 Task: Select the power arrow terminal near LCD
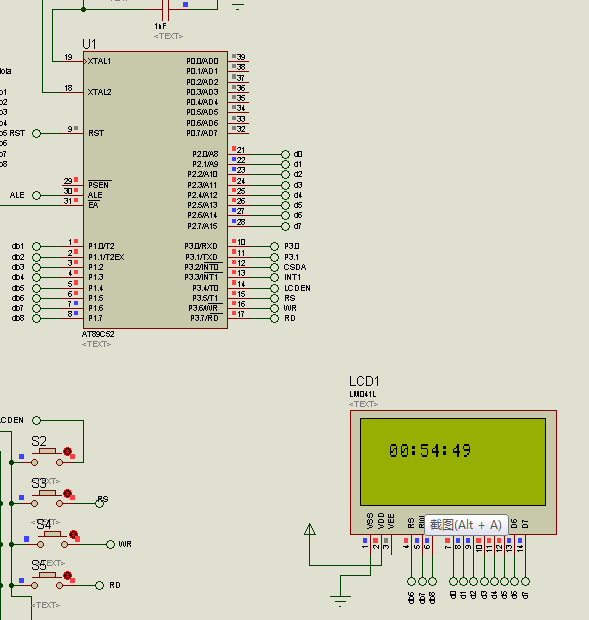point(310,529)
